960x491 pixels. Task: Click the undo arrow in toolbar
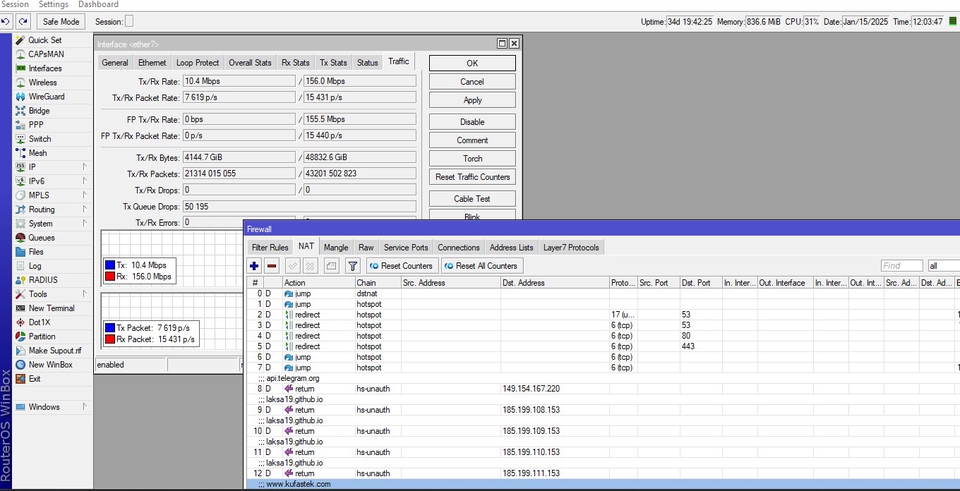(6, 21)
